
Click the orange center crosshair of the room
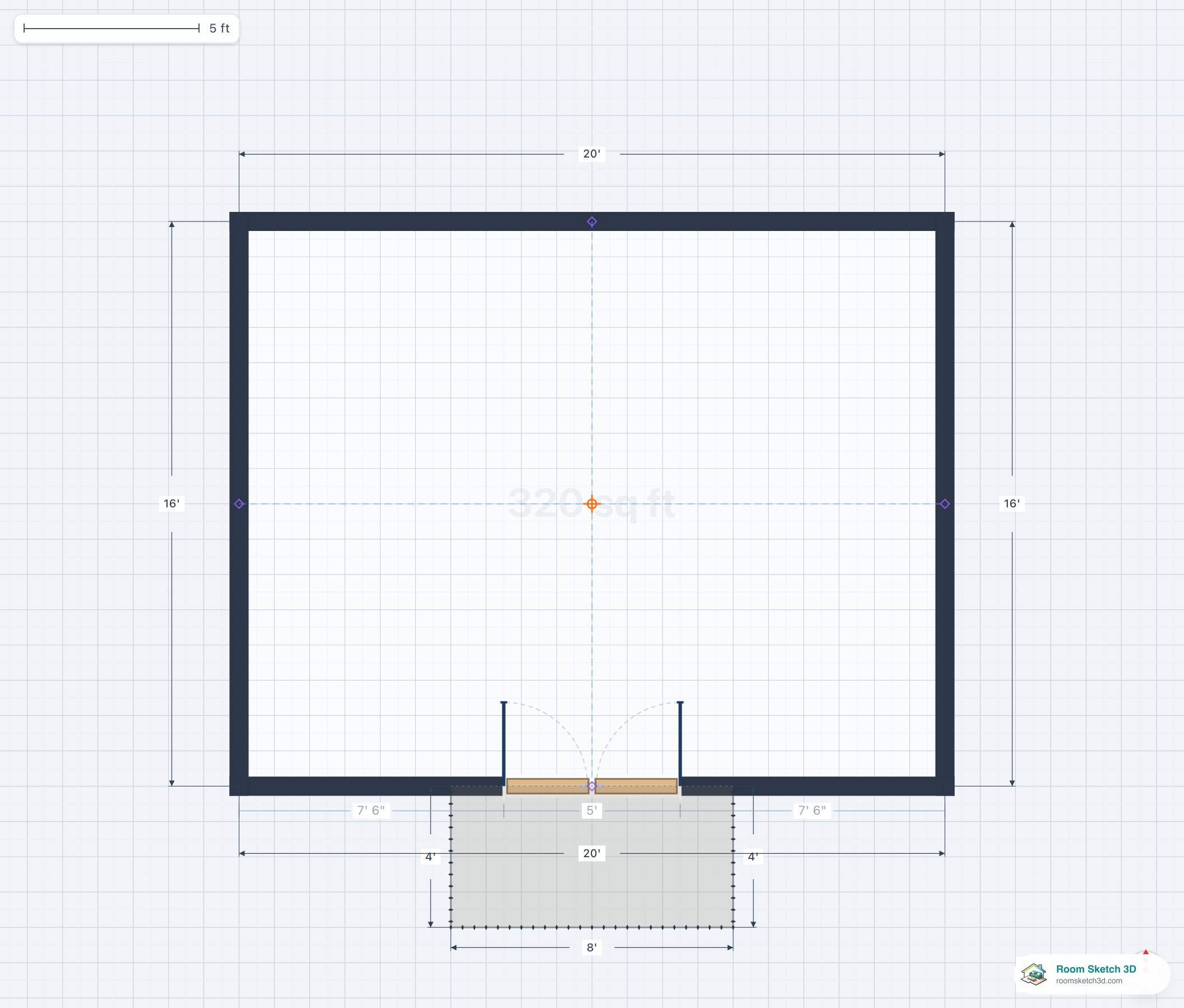click(x=592, y=503)
